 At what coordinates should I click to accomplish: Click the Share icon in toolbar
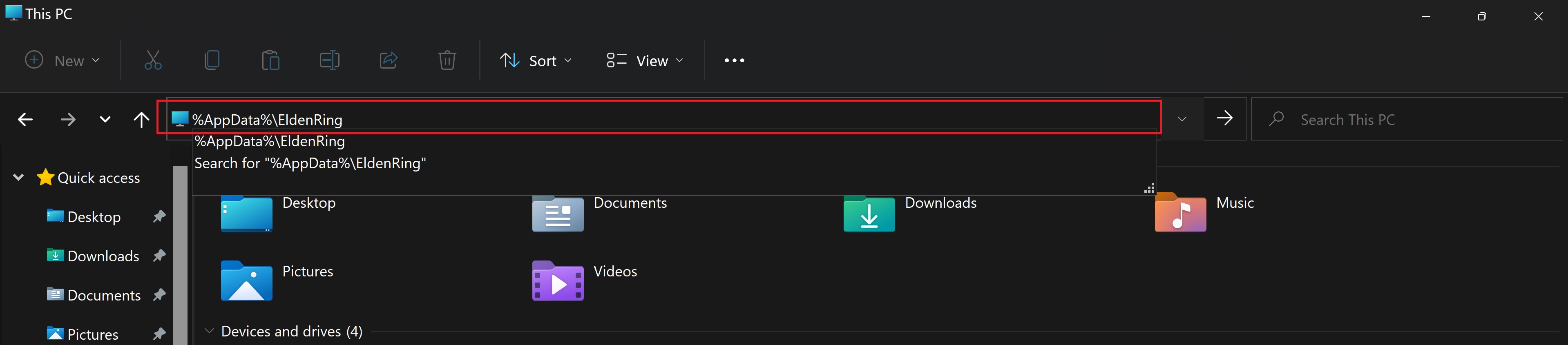click(x=389, y=60)
